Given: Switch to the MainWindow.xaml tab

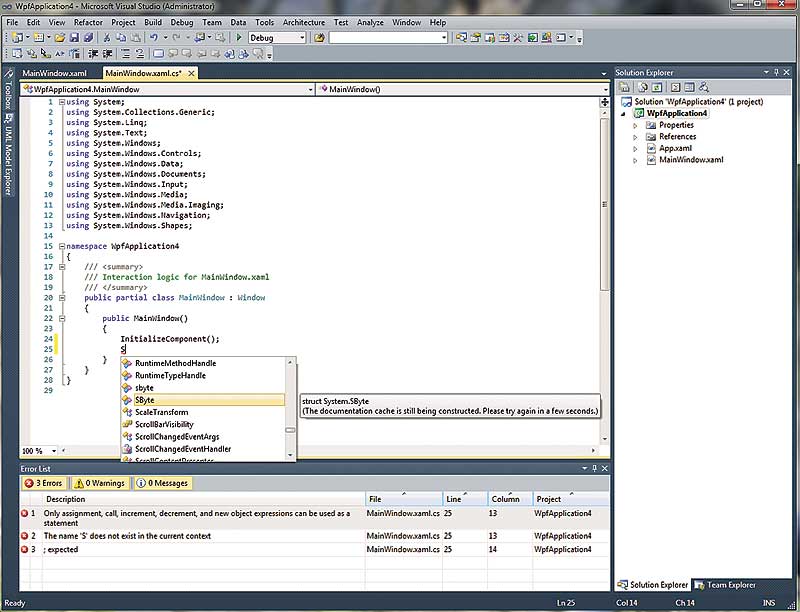Looking at the screenshot, I should click(x=55, y=73).
